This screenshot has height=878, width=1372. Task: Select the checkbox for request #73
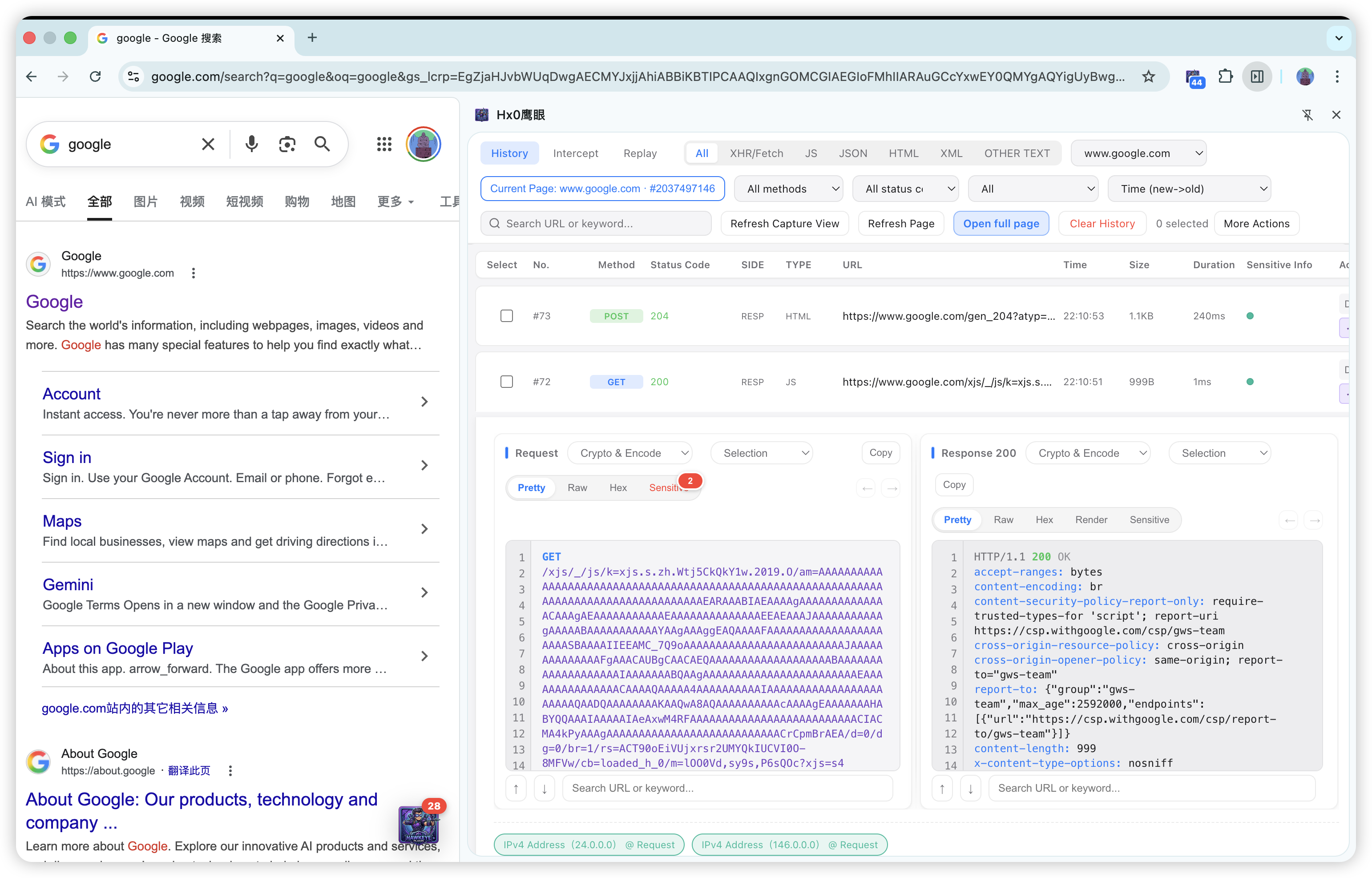[x=506, y=316]
